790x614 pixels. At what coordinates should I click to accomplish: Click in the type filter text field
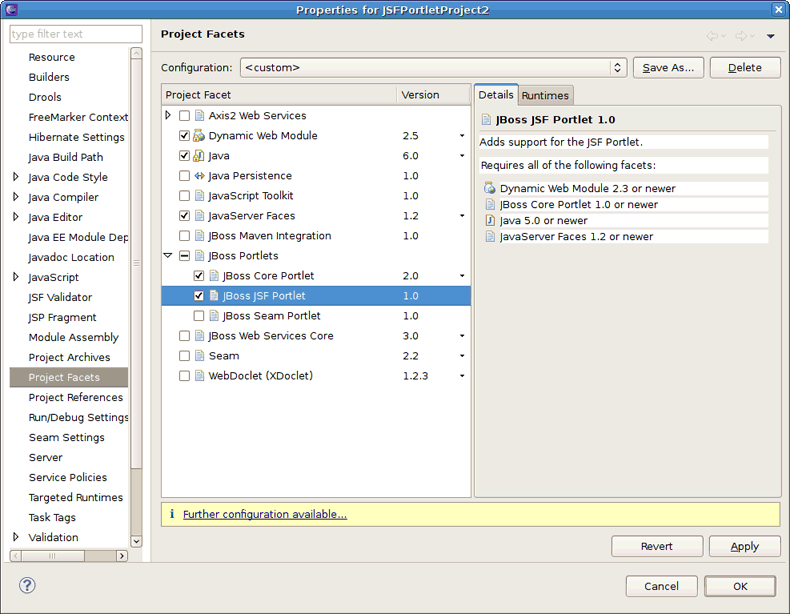click(x=76, y=34)
